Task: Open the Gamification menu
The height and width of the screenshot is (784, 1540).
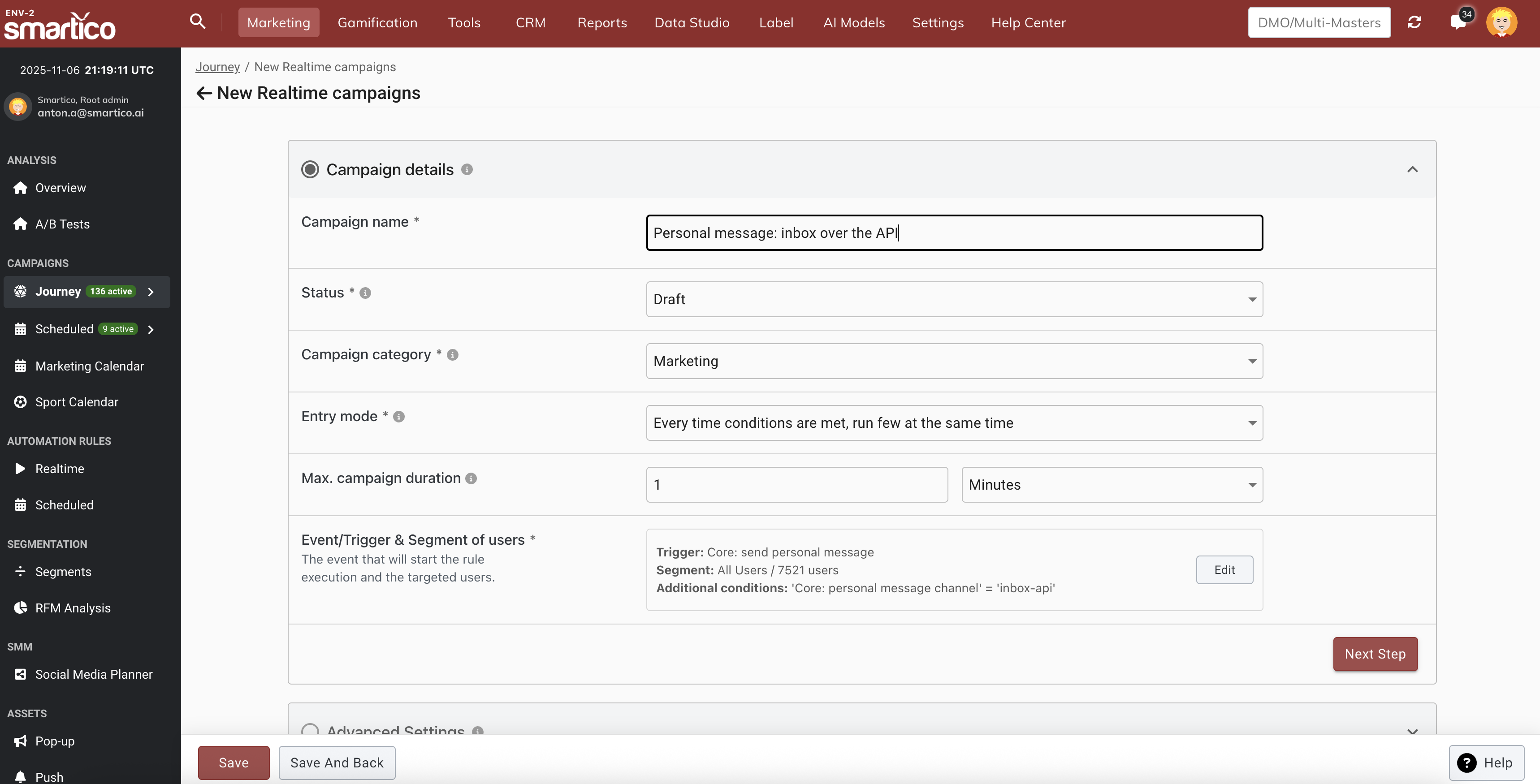Action: tap(377, 23)
